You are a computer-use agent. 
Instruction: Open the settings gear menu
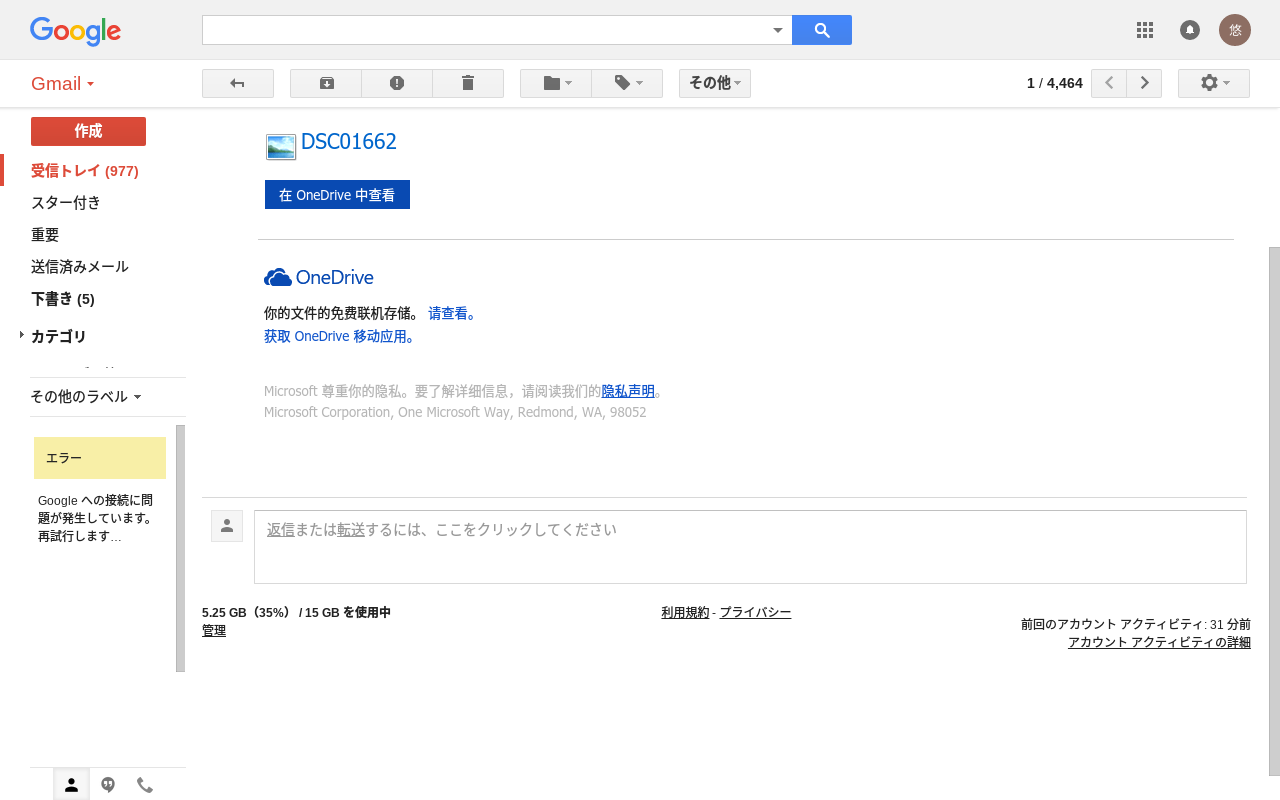(x=1214, y=83)
